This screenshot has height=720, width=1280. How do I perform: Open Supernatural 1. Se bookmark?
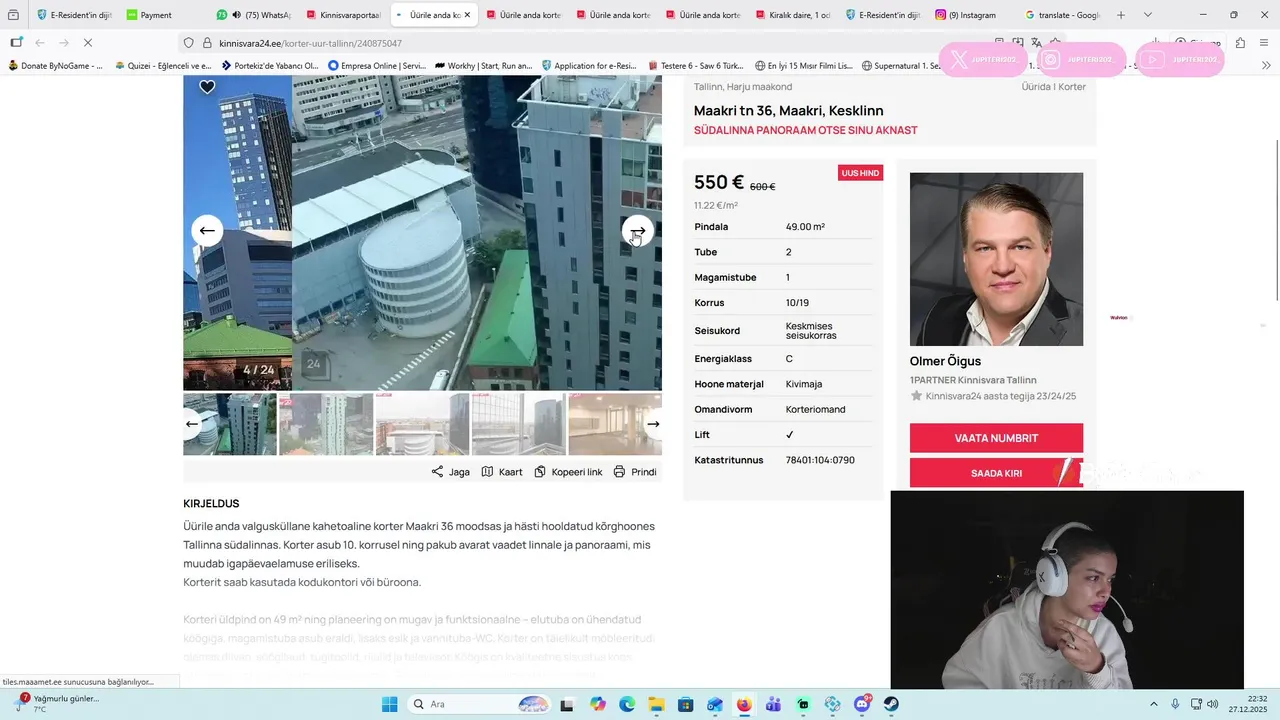point(900,66)
